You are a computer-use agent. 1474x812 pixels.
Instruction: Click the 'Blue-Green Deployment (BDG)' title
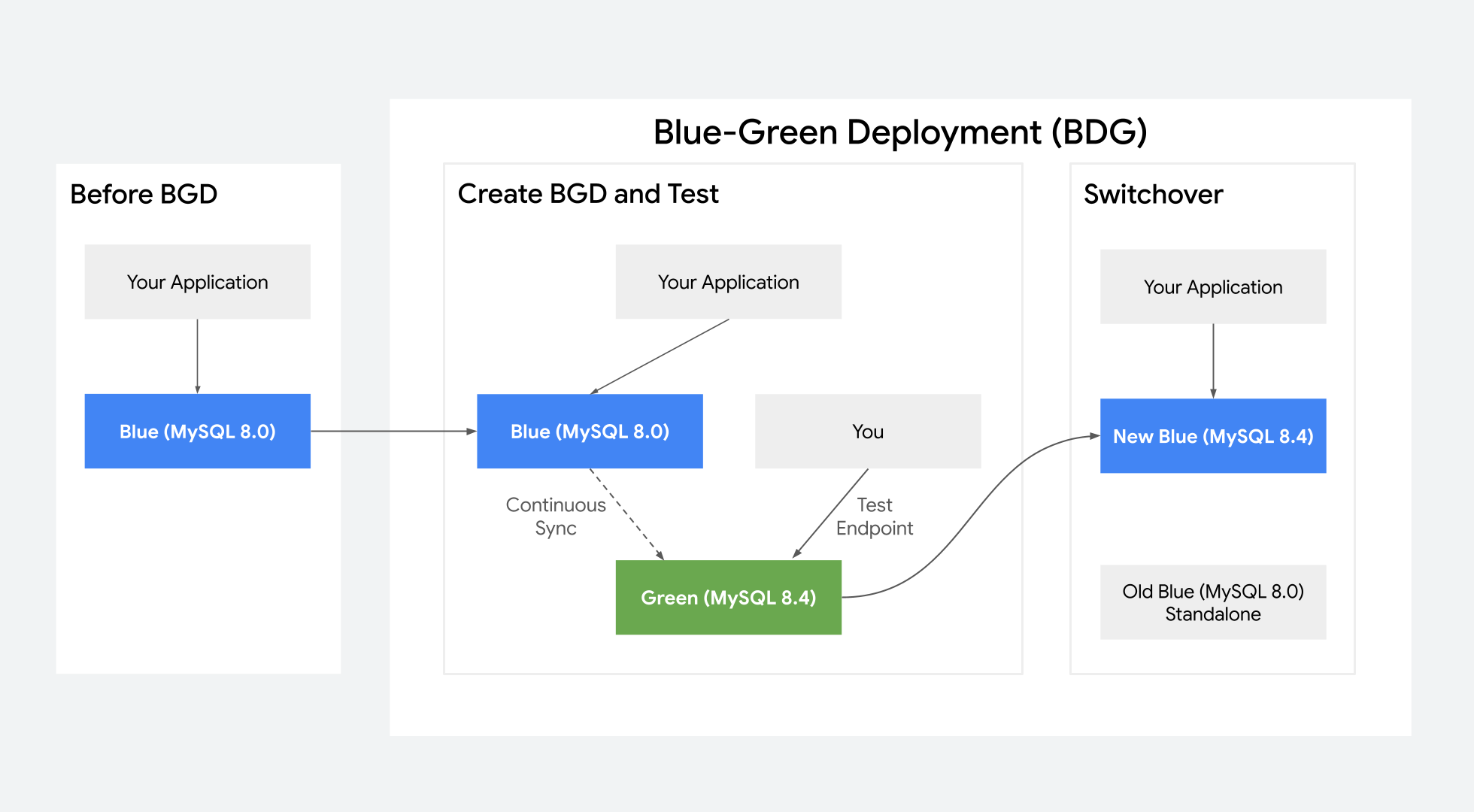(x=900, y=132)
